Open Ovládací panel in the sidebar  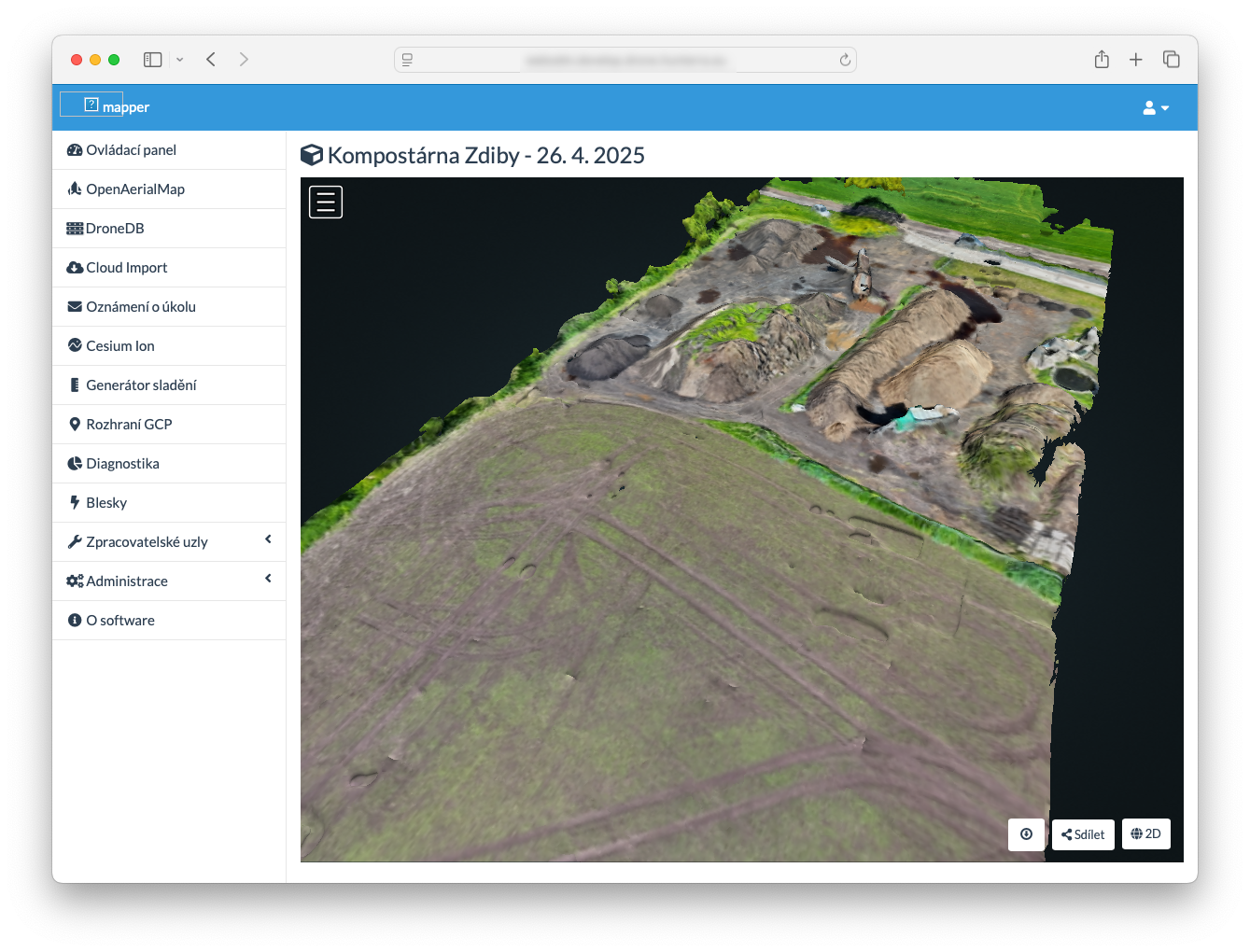(131, 150)
